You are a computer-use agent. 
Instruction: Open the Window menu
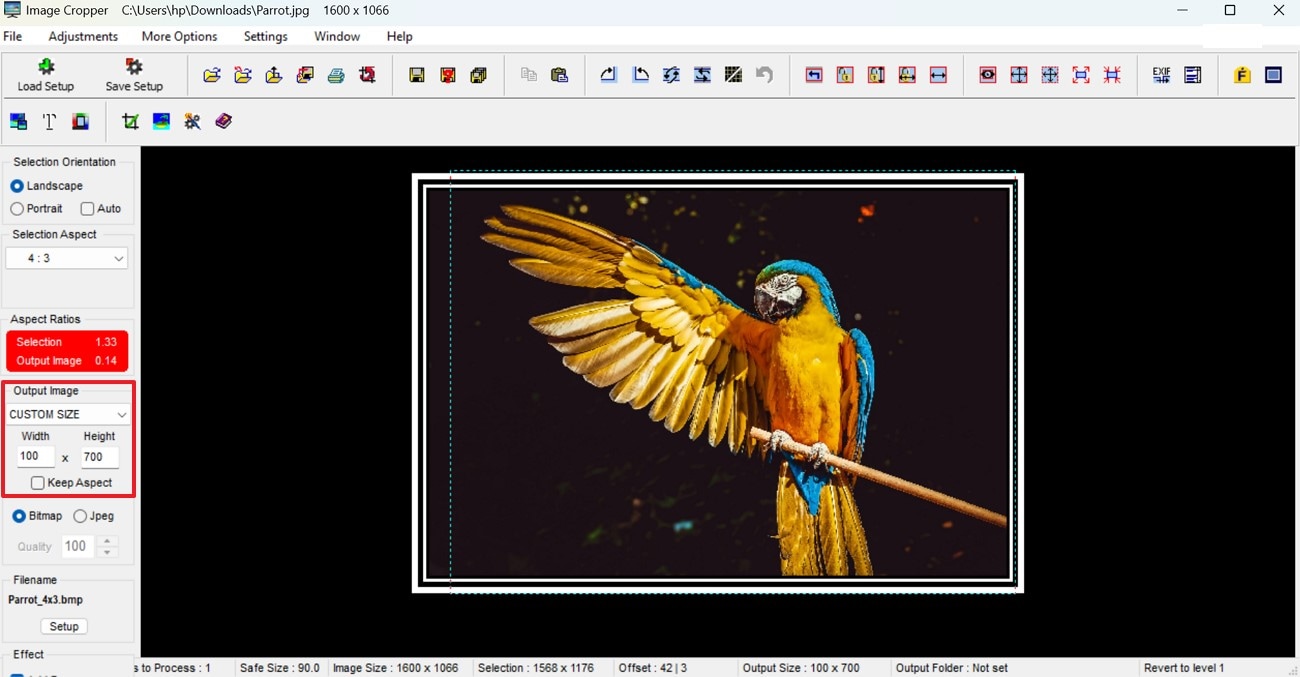click(337, 36)
